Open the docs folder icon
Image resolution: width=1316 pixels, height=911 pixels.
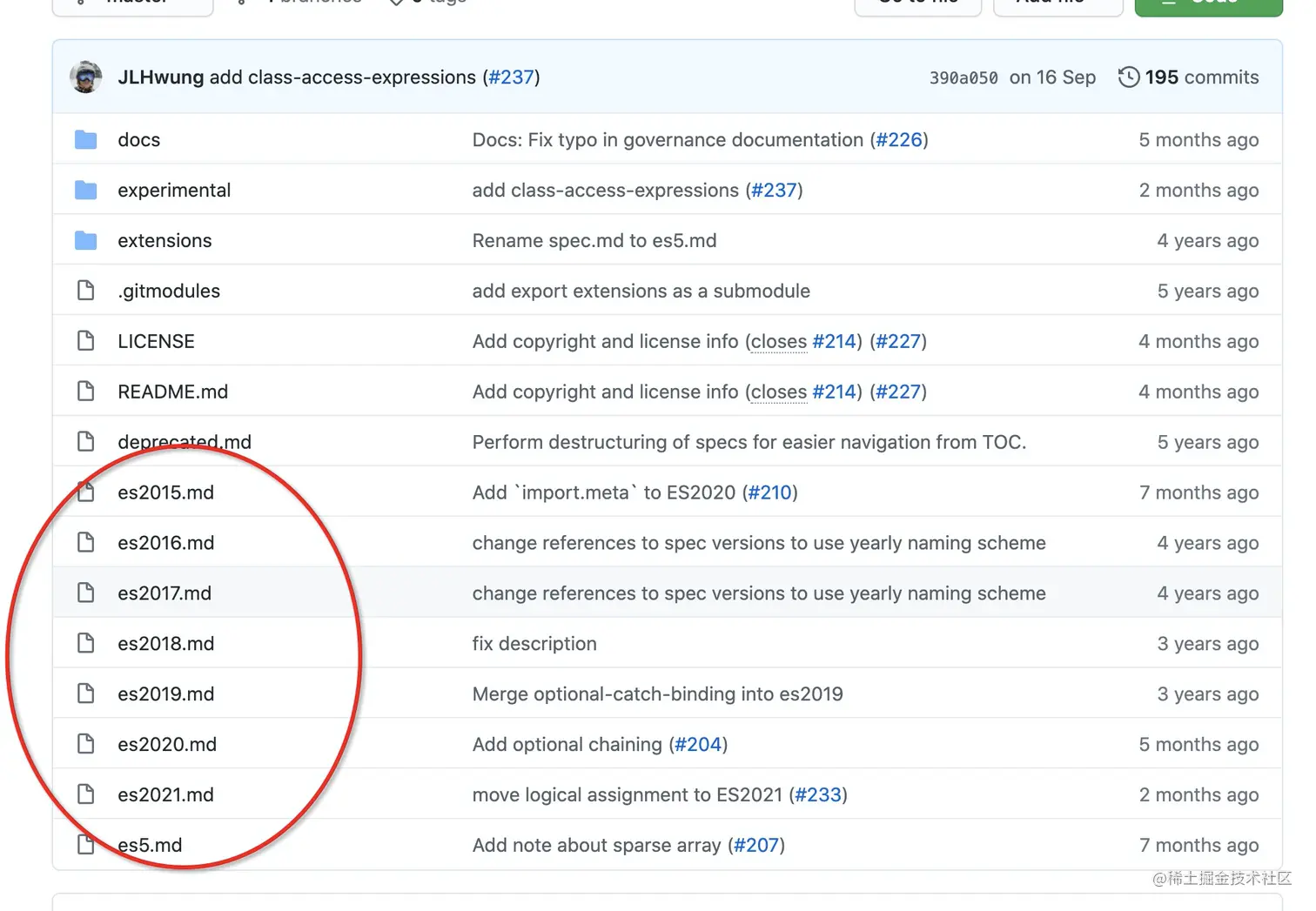85,139
